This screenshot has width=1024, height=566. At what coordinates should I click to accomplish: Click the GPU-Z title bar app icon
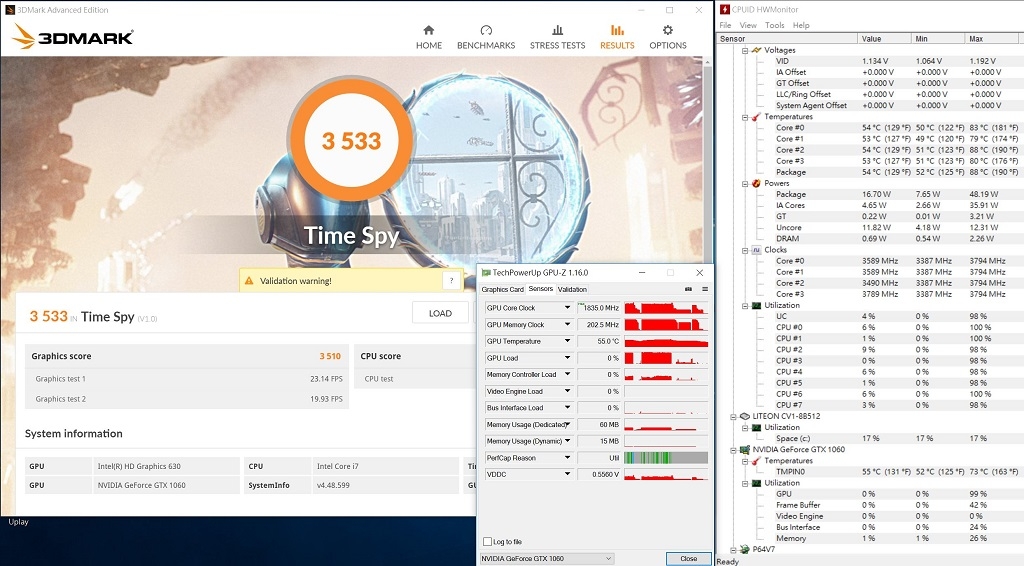(486, 272)
